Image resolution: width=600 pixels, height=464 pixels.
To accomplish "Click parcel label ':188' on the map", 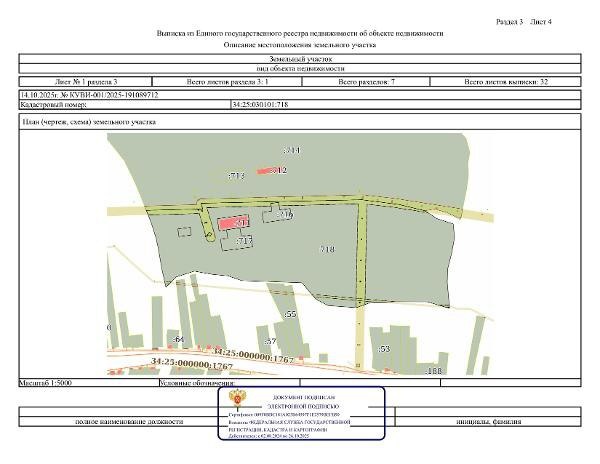I will click(434, 371).
